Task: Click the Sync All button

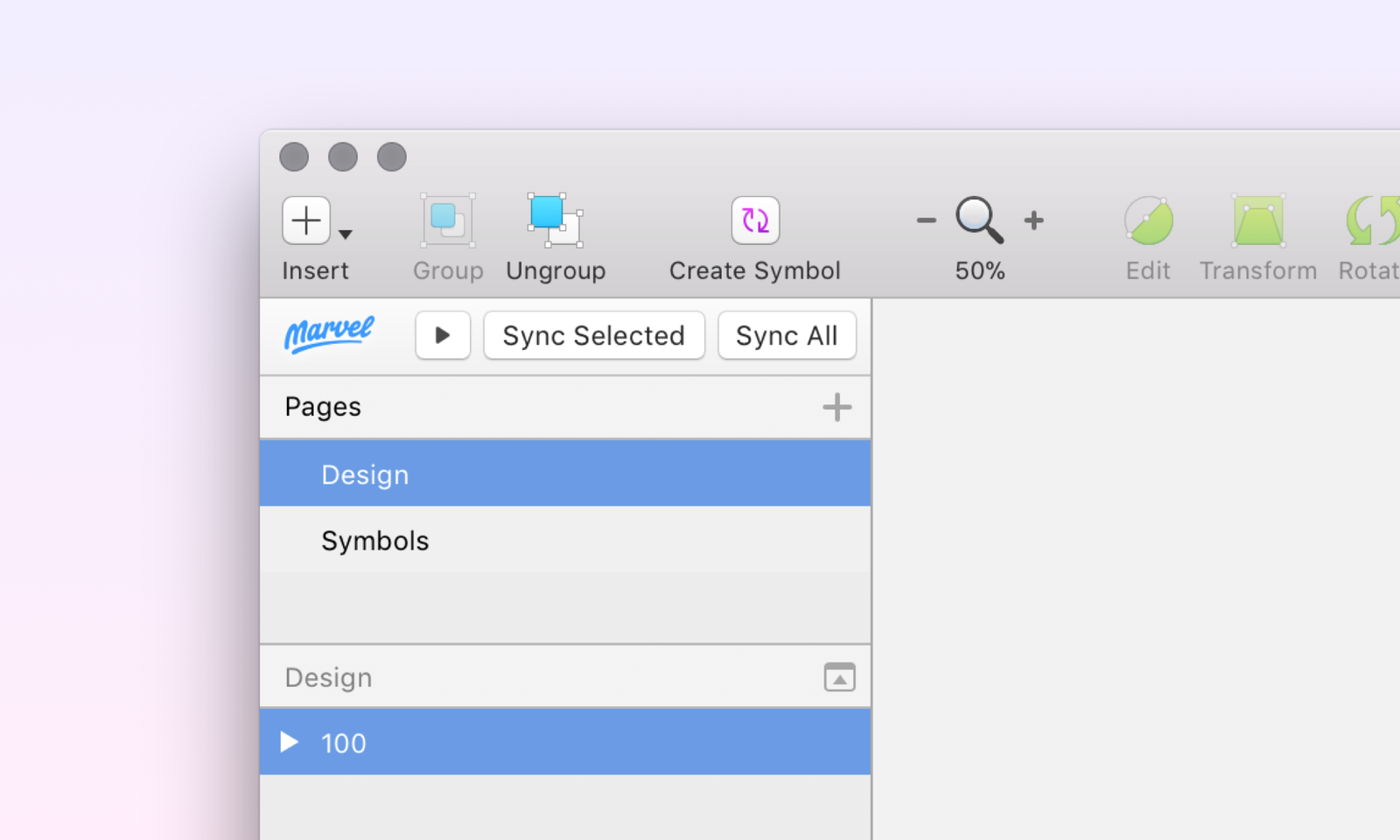Action: 787,335
